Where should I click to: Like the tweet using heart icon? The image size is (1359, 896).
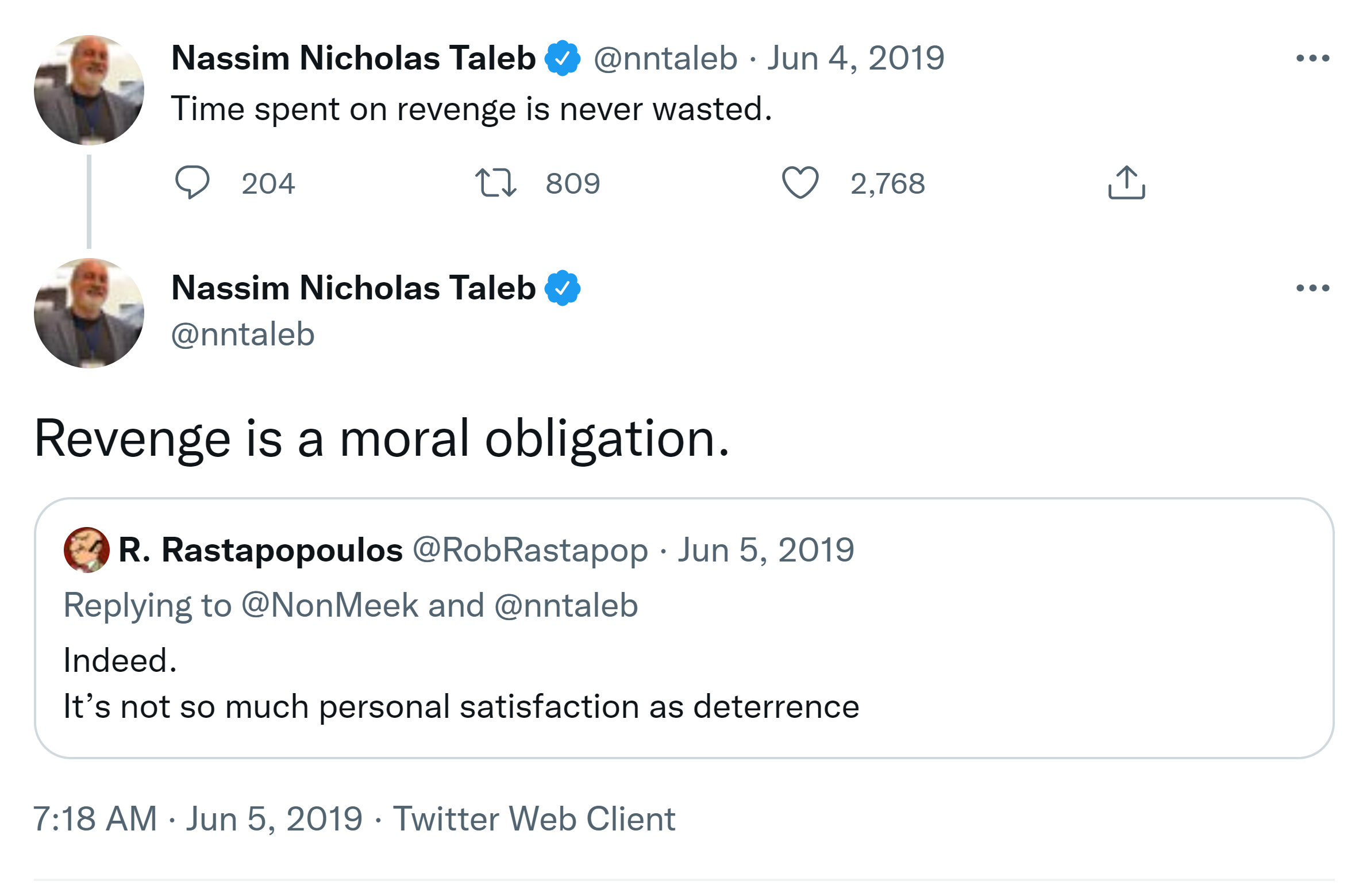800,183
